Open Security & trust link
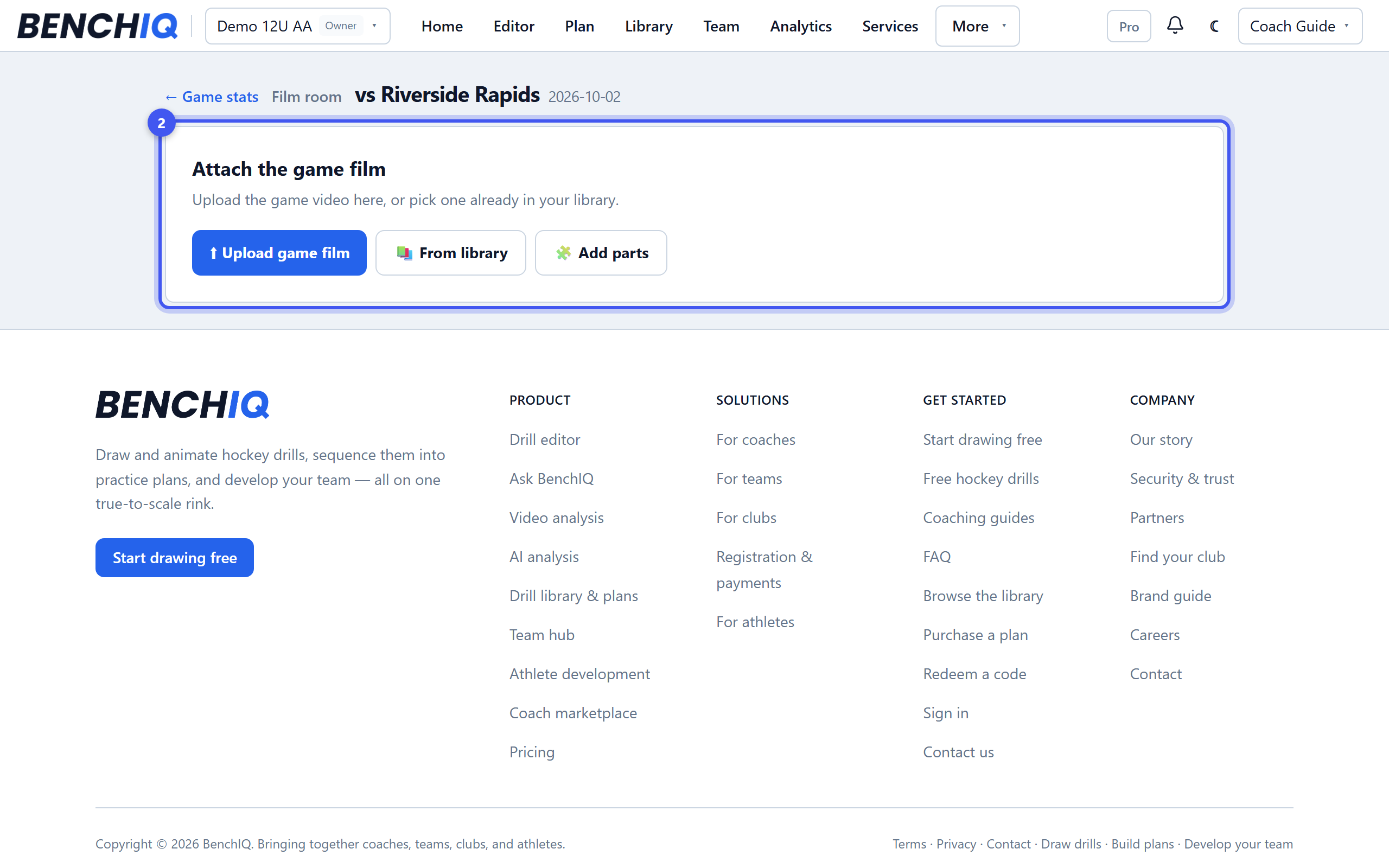This screenshot has height=868, width=1389. (x=1182, y=478)
